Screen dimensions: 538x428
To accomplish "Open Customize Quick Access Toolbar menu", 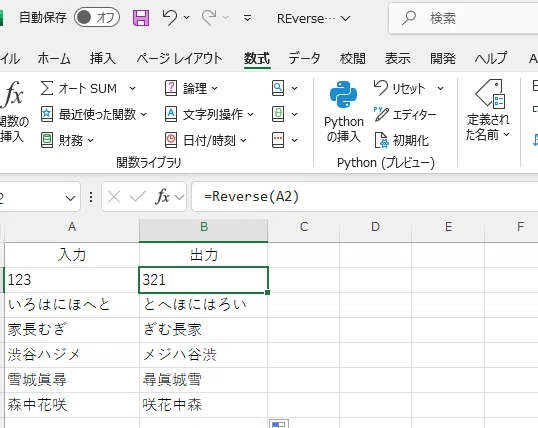I will (x=247, y=18).
